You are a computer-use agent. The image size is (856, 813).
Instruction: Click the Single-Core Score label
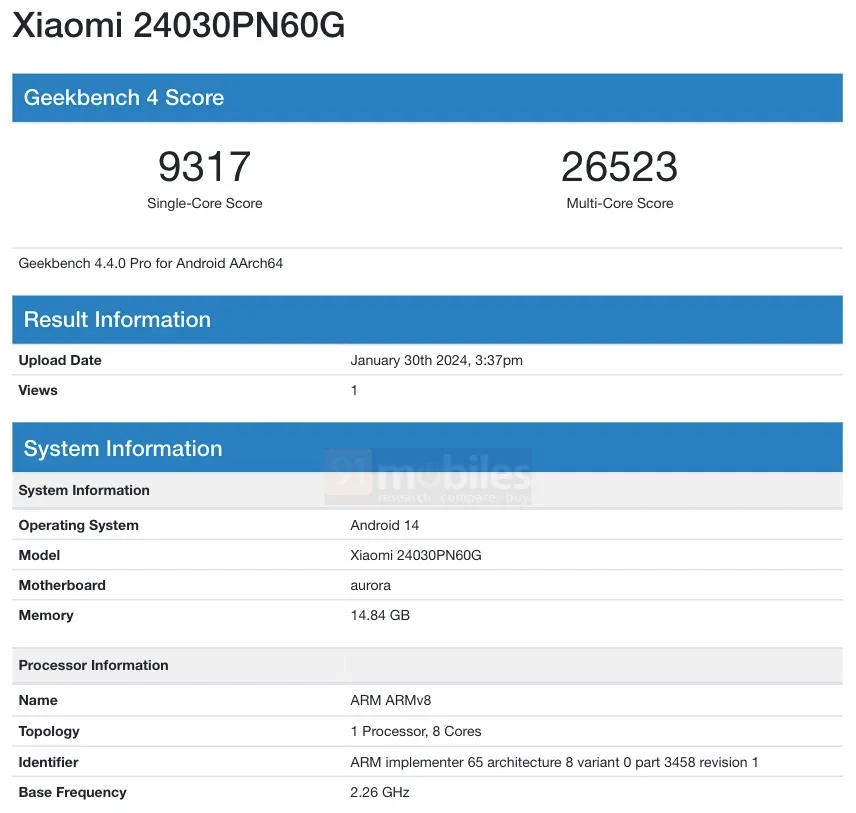[x=204, y=203]
